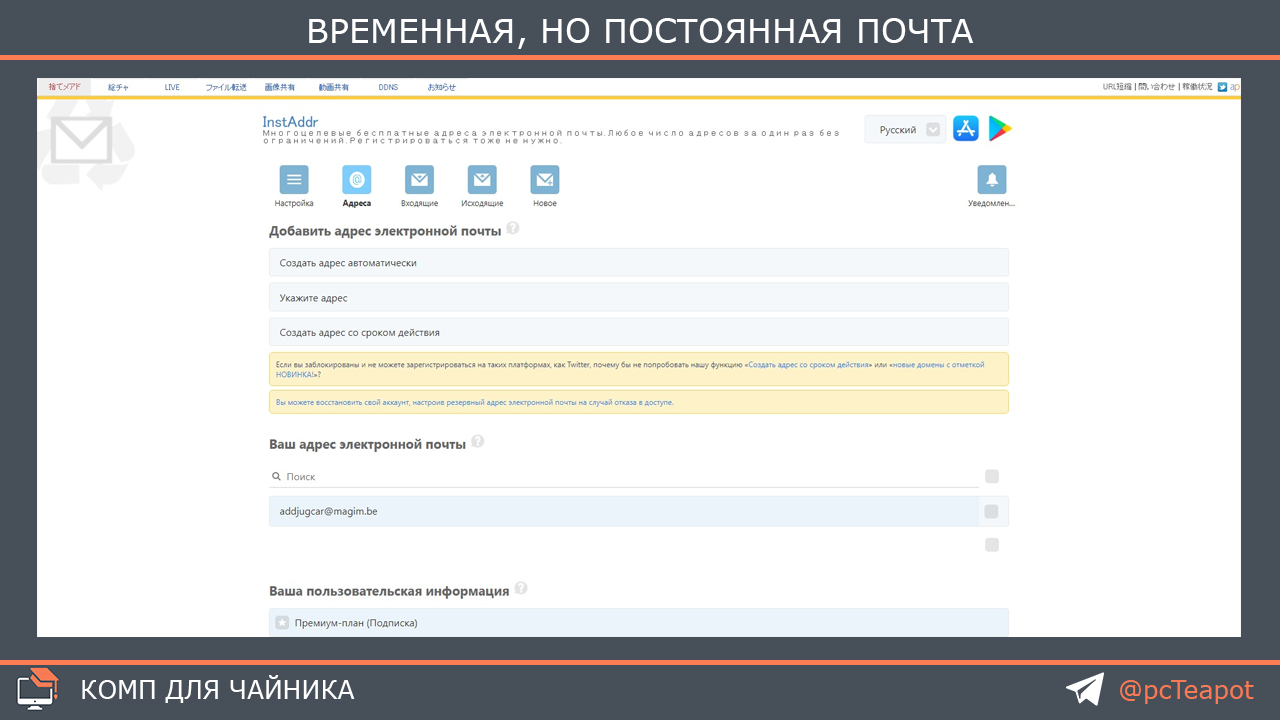Click the InstAddr site title
This screenshot has width=1280, height=720.
click(x=290, y=122)
